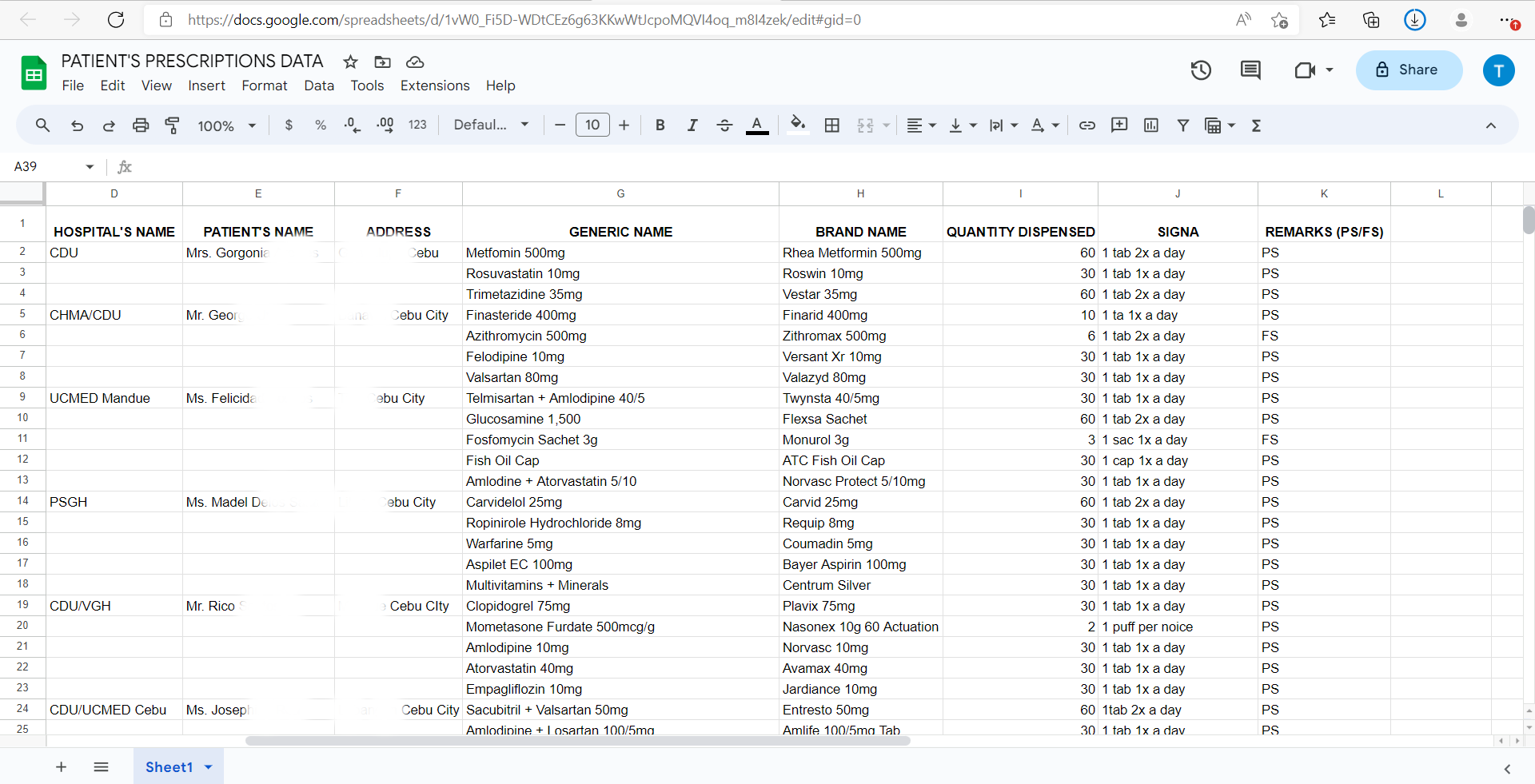Click the Share button
This screenshot has width=1535, height=784.
(x=1409, y=70)
